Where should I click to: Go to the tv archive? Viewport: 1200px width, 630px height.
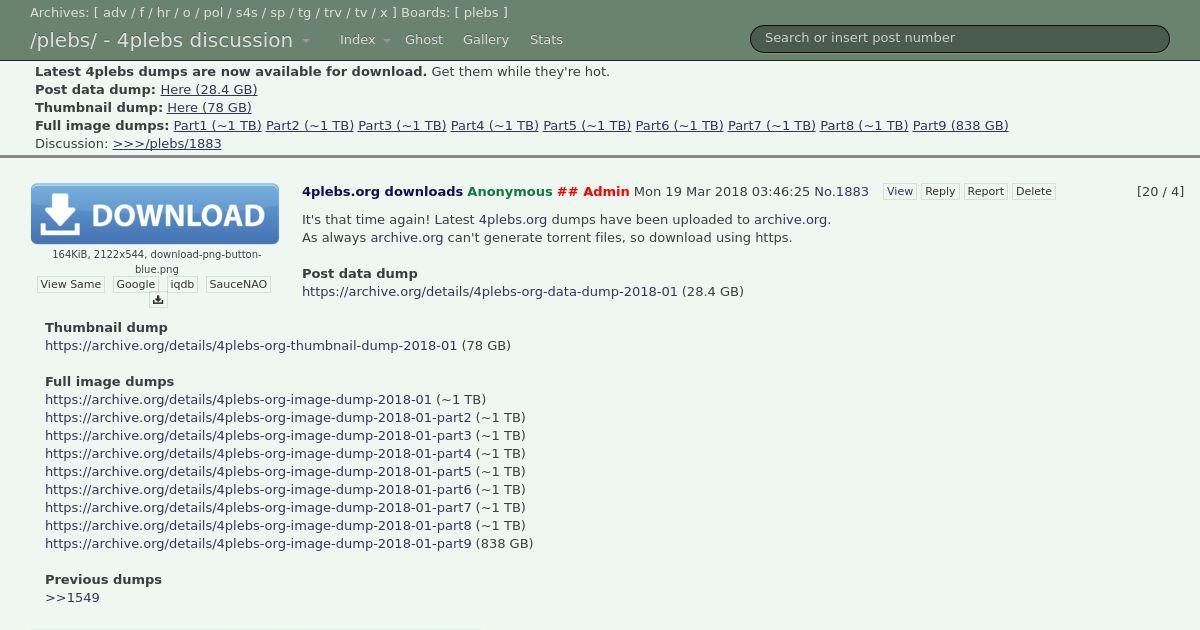click(361, 13)
